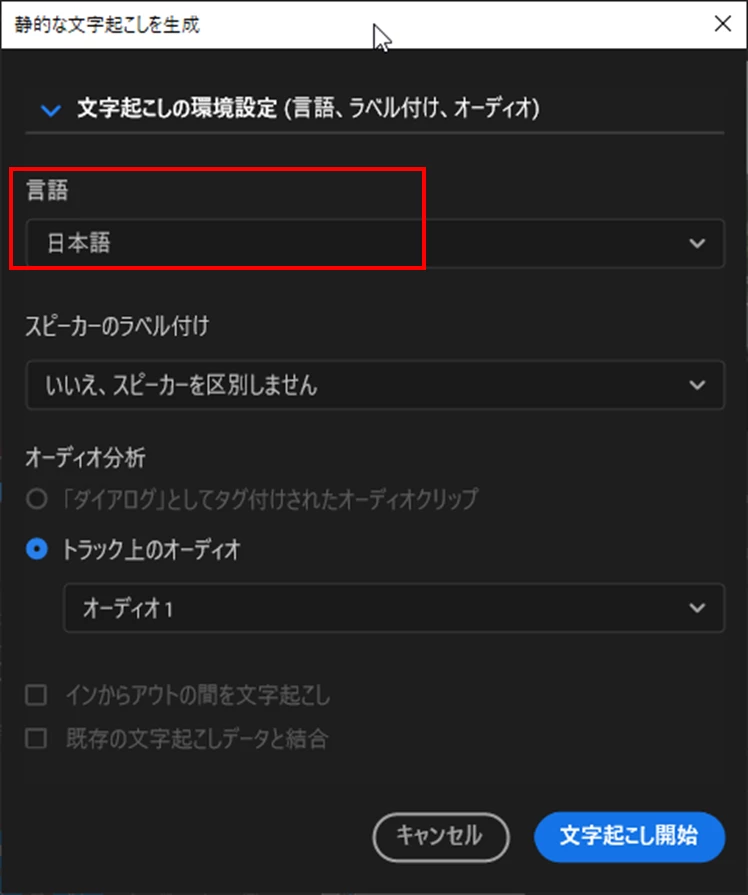Collapse the 文字起こしの環境設定 section chevron

coord(51,110)
